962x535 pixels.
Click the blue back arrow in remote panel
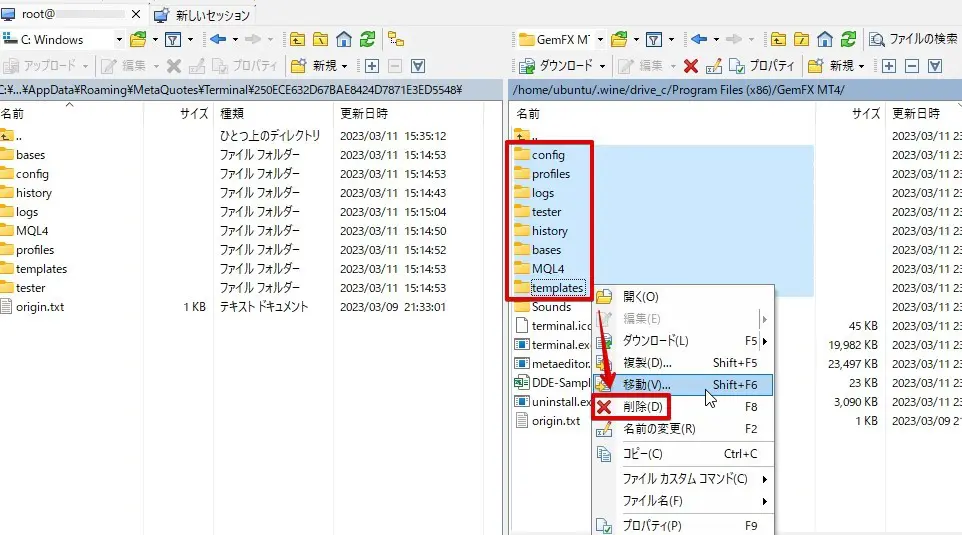point(699,40)
